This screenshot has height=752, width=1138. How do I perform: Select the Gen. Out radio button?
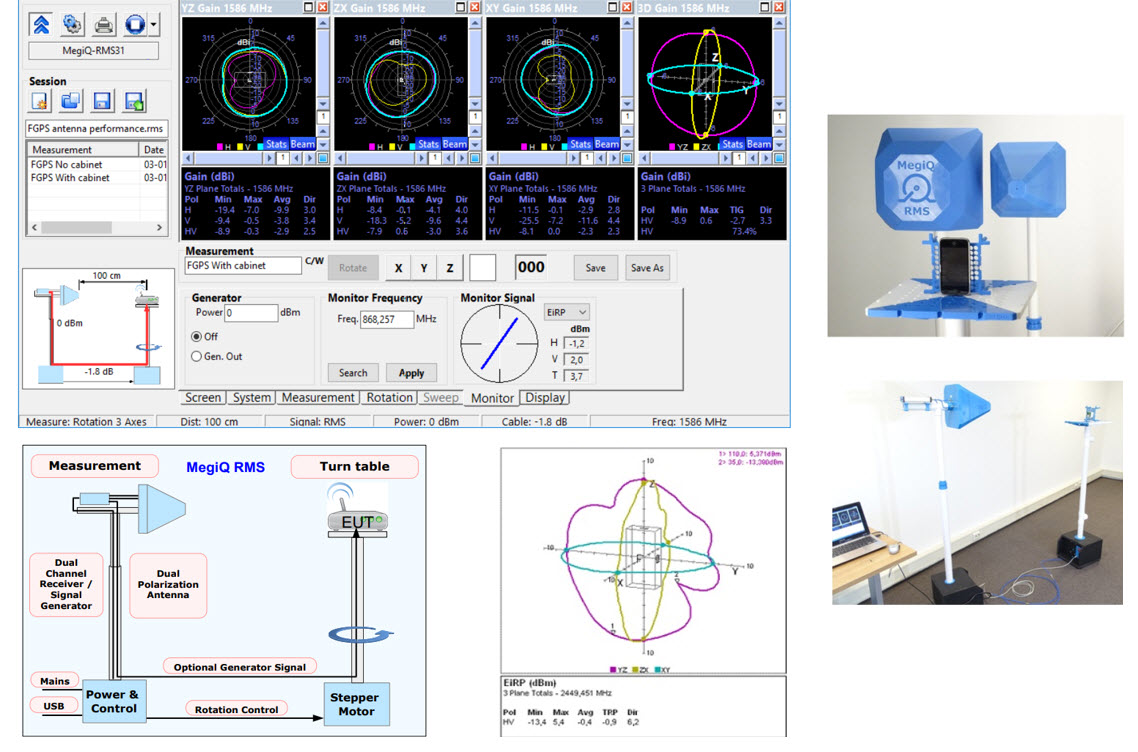[x=196, y=356]
